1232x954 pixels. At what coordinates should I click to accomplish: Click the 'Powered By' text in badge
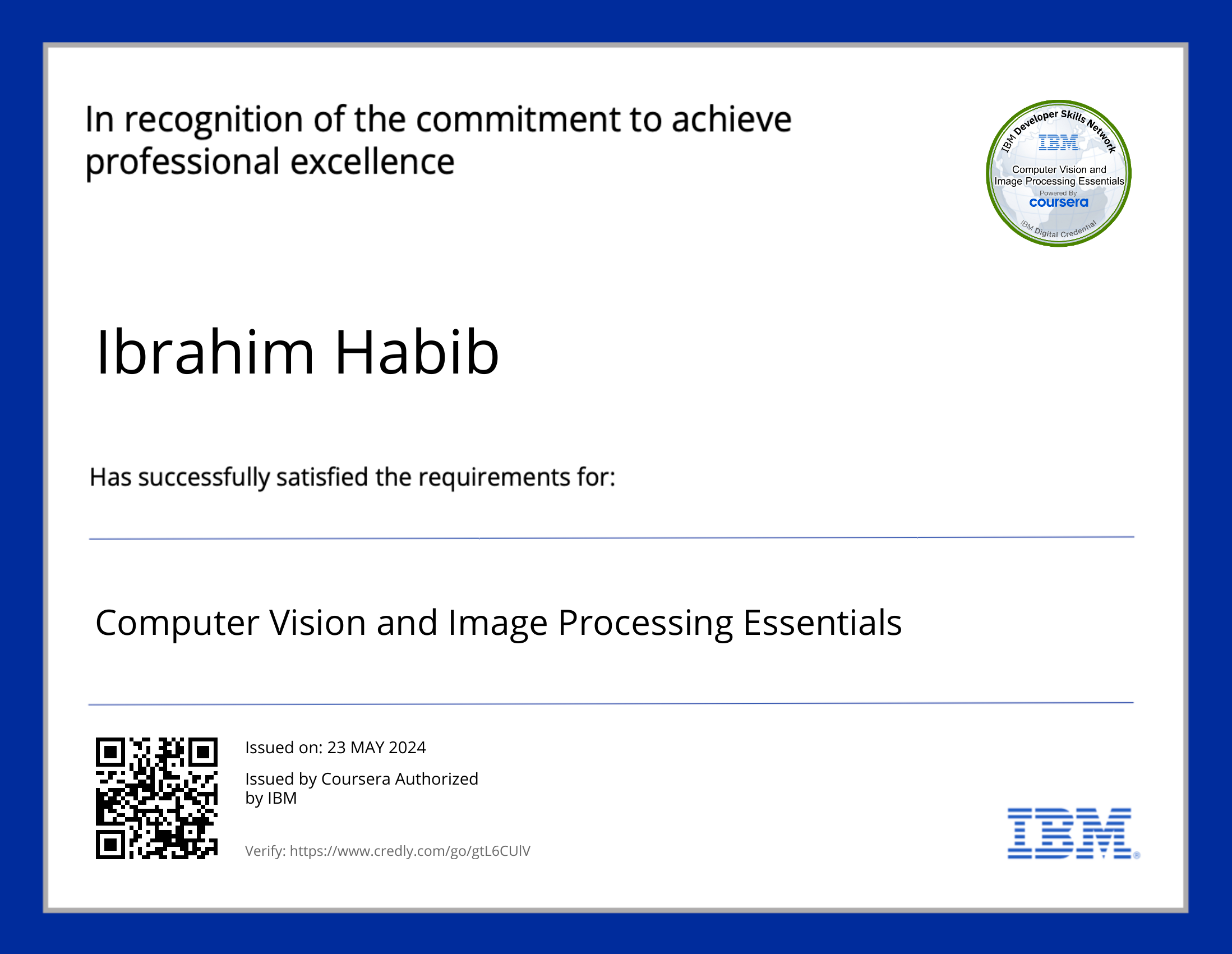pyautogui.click(x=1058, y=193)
